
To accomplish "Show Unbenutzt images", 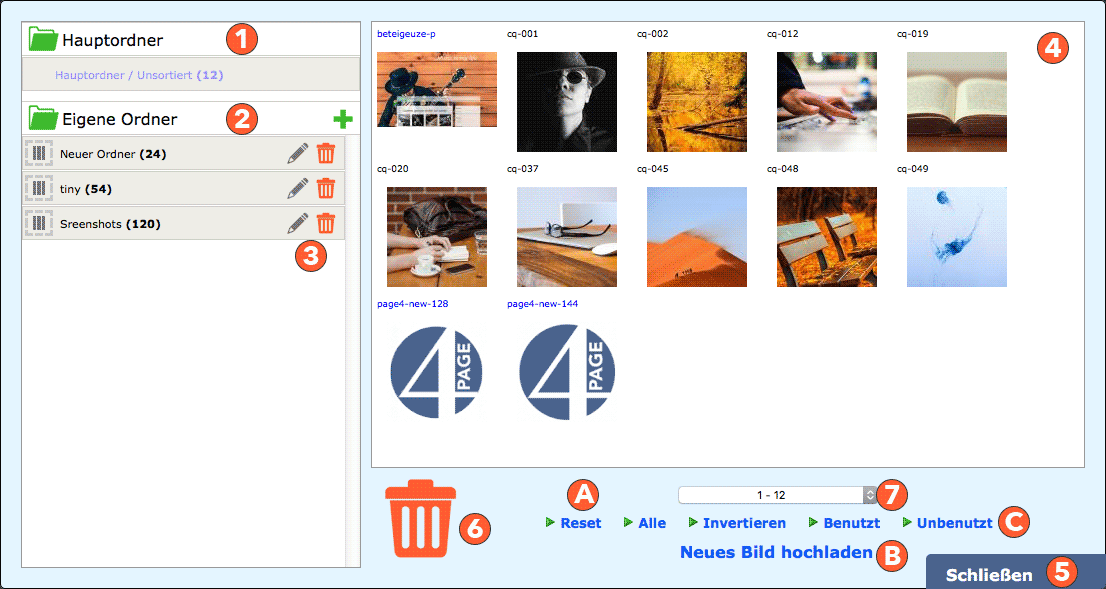I will [x=954, y=523].
